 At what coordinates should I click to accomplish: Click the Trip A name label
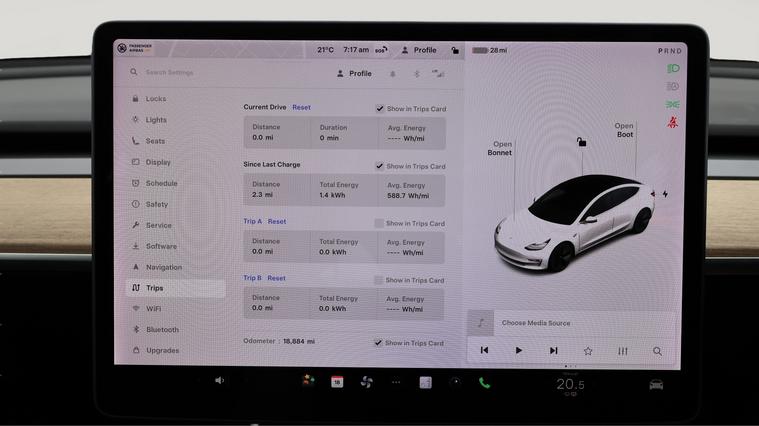[x=252, y=221]
